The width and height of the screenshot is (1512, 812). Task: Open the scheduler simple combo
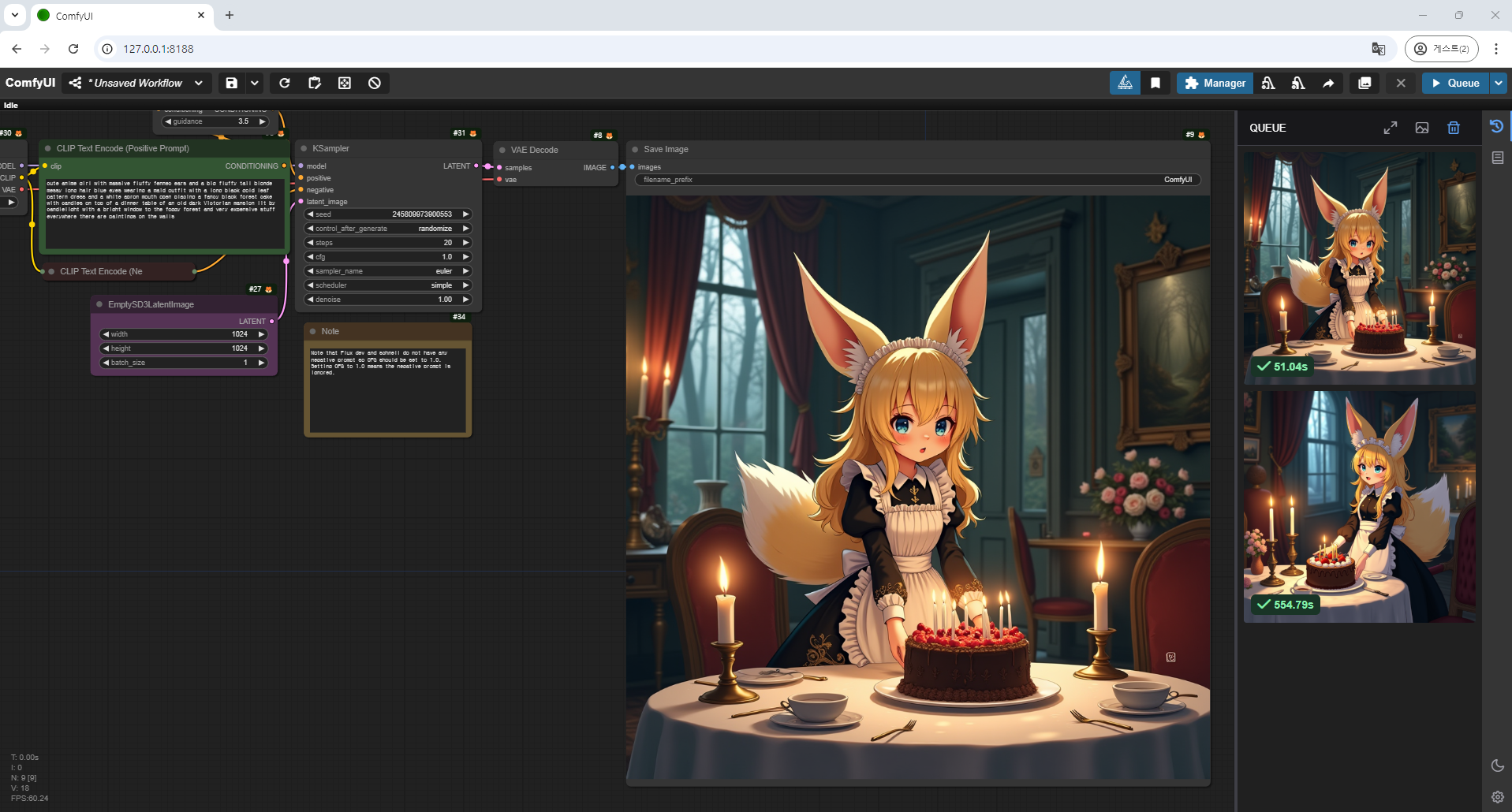[388, 285]
